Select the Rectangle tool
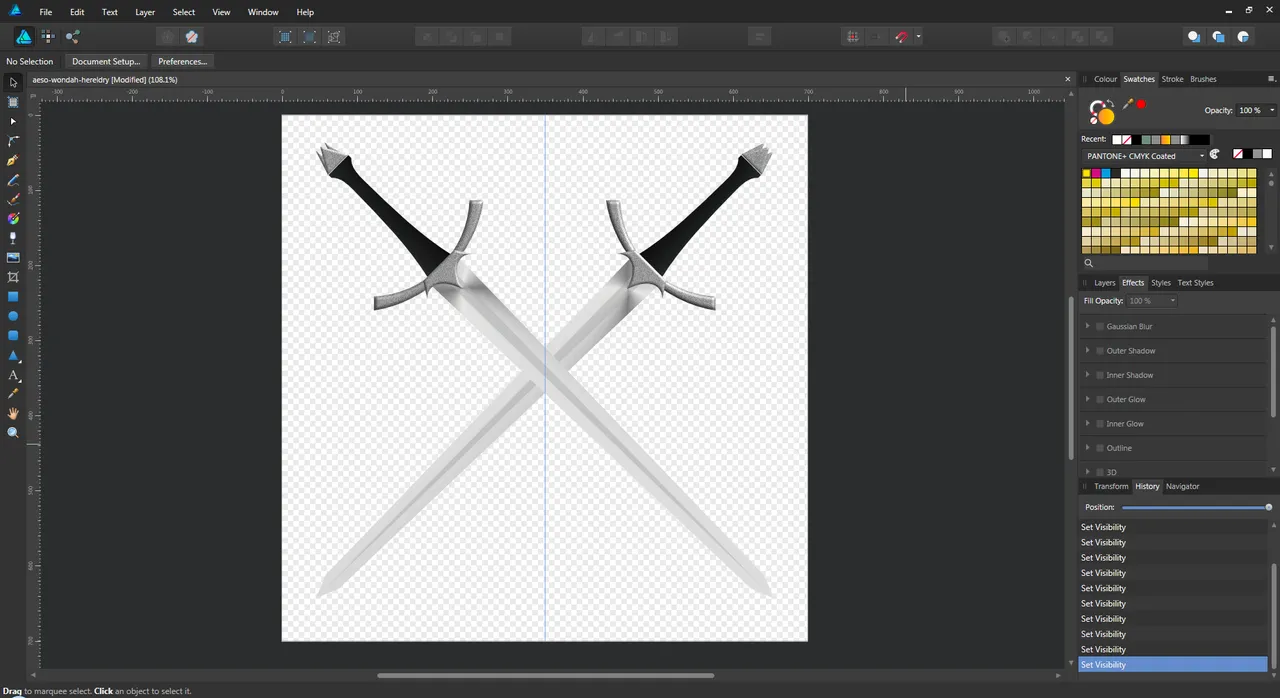The width and height of the screenshot is (1280, 698). (13, 297)
